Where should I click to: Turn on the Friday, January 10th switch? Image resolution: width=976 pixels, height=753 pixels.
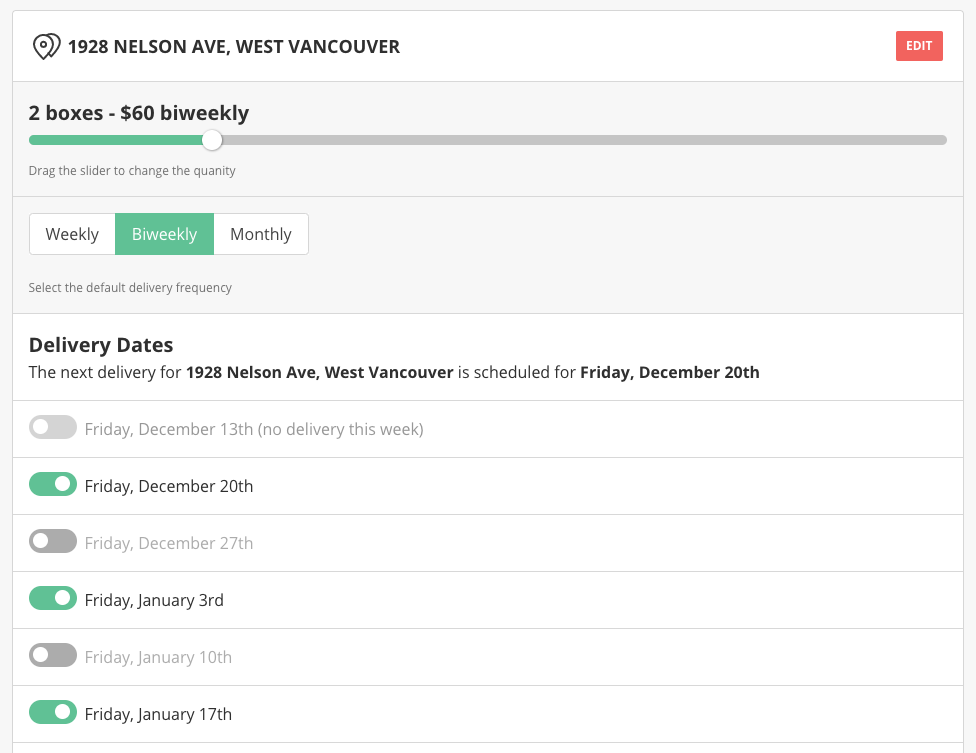[x=53, y=656]
